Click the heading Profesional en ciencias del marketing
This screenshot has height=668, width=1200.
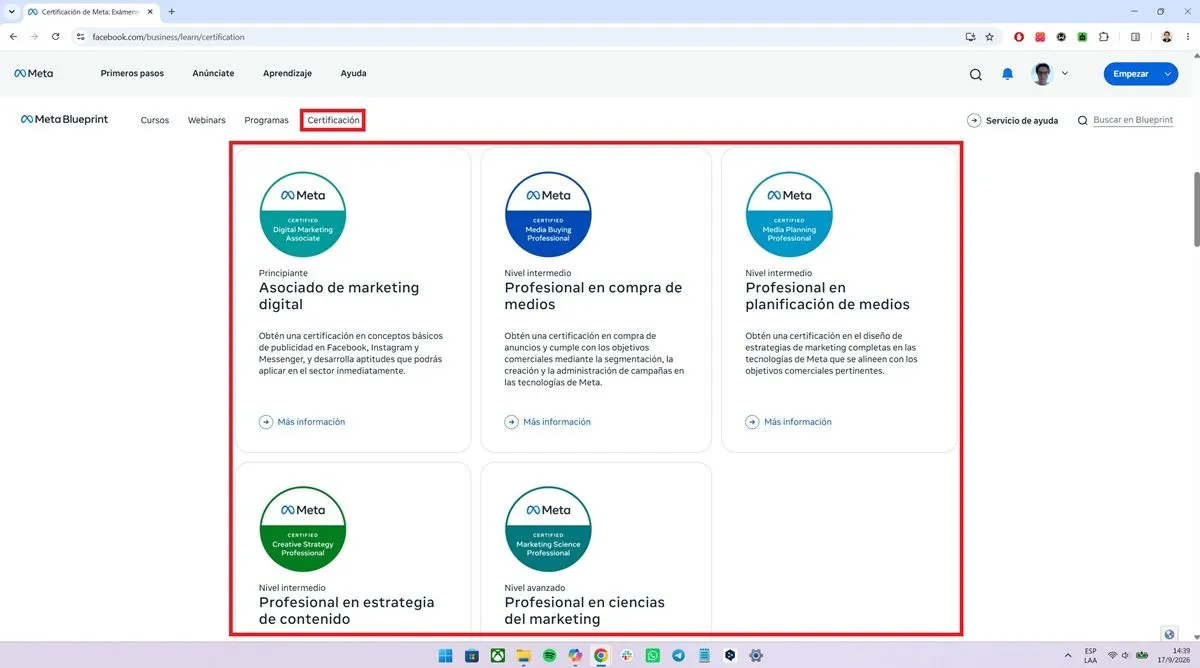point(585,611)
